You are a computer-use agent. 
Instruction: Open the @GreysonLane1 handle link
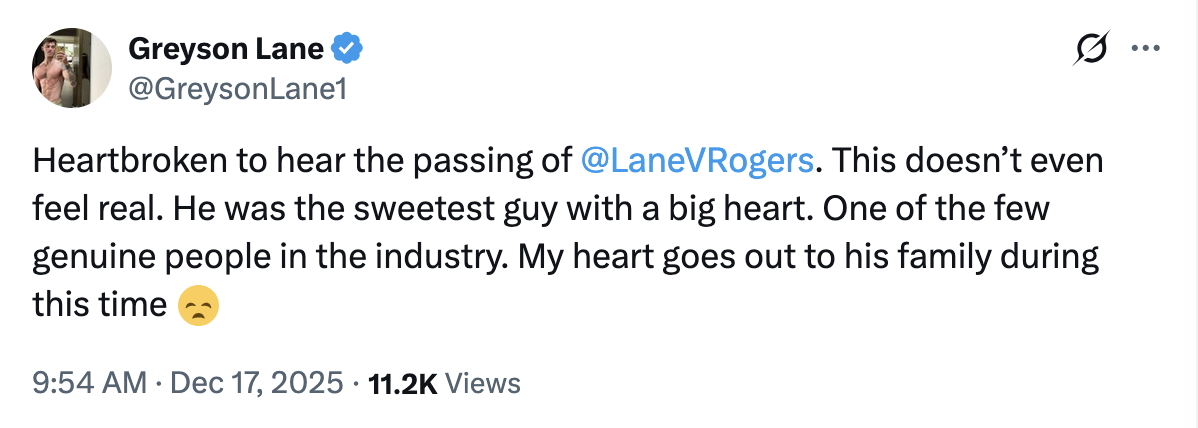[x=237, y=89]
